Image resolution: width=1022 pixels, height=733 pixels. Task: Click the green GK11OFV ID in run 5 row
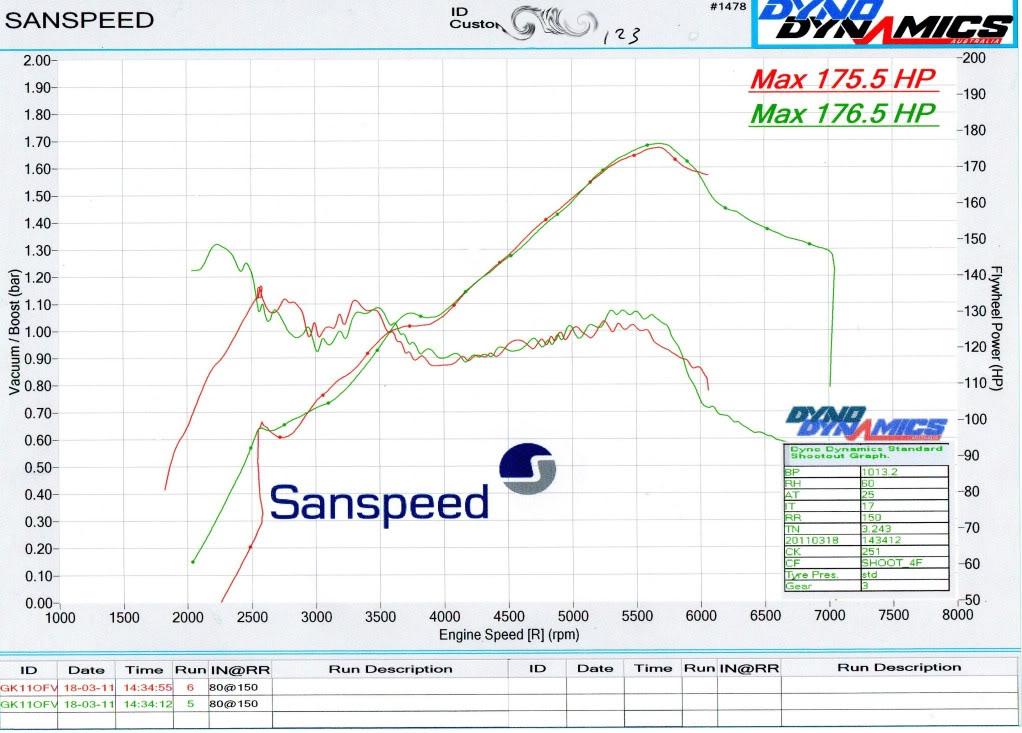click(x=29, y=704)
